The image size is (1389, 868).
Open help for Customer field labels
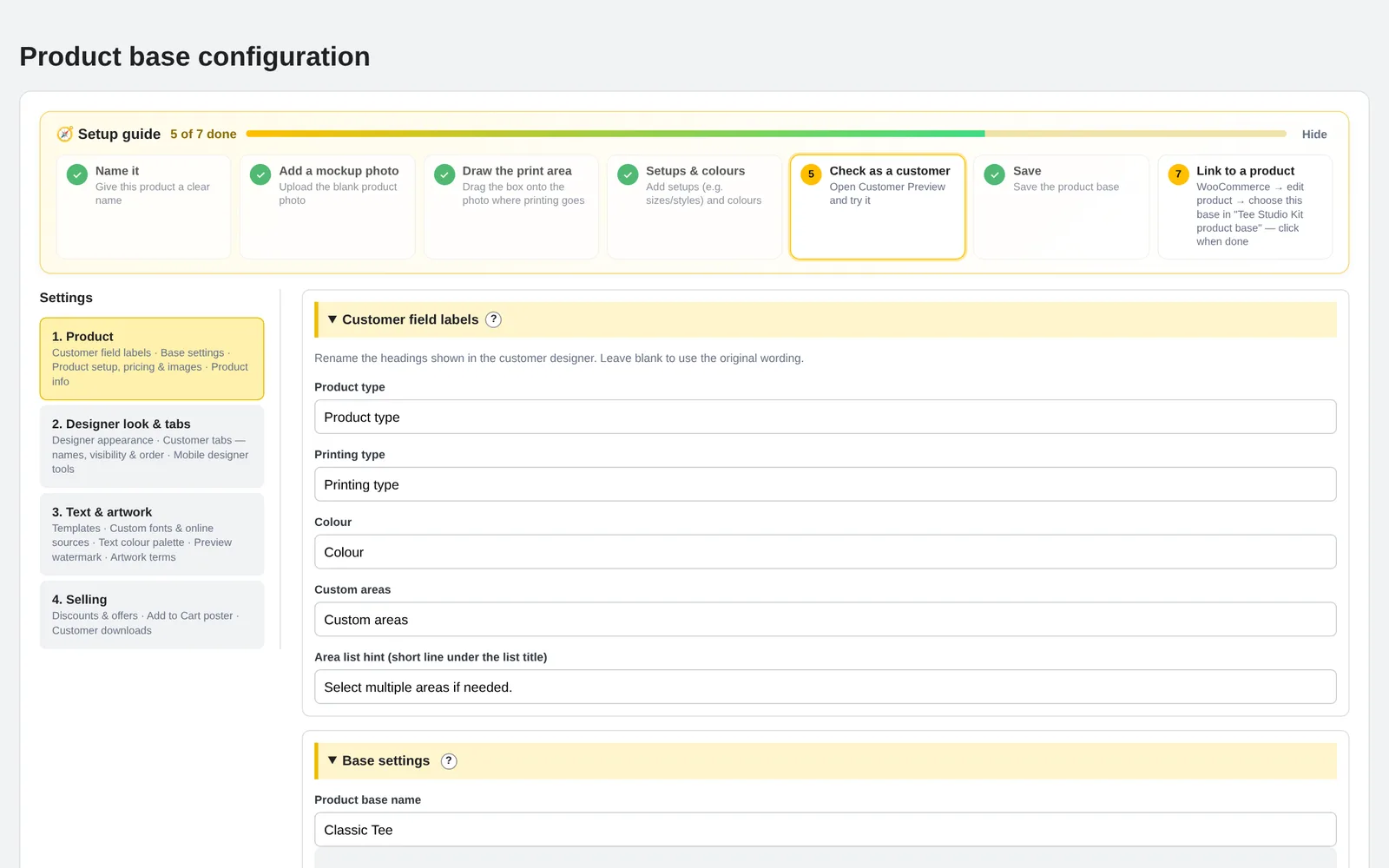pyautogui.click(x=493, y=319)
